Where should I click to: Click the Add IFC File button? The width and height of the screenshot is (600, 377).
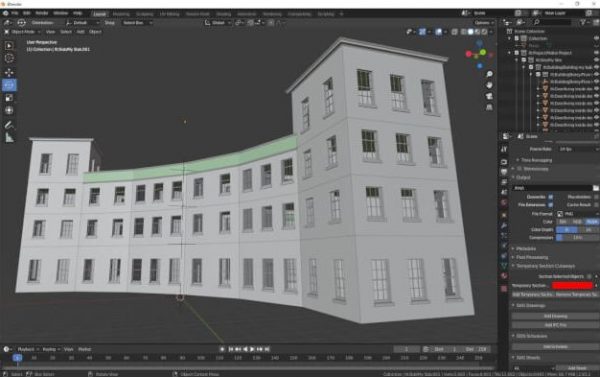[x=555, y=325]
